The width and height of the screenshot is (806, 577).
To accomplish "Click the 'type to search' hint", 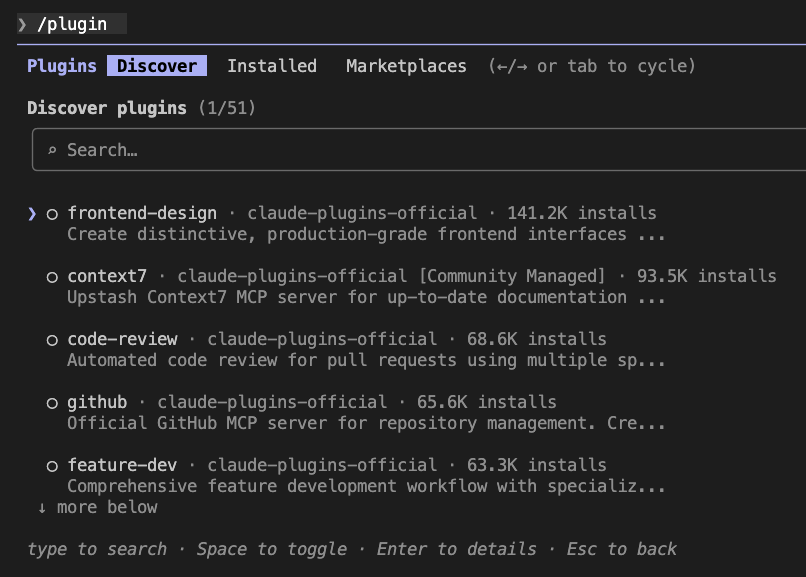I will (x=97, y=549).
